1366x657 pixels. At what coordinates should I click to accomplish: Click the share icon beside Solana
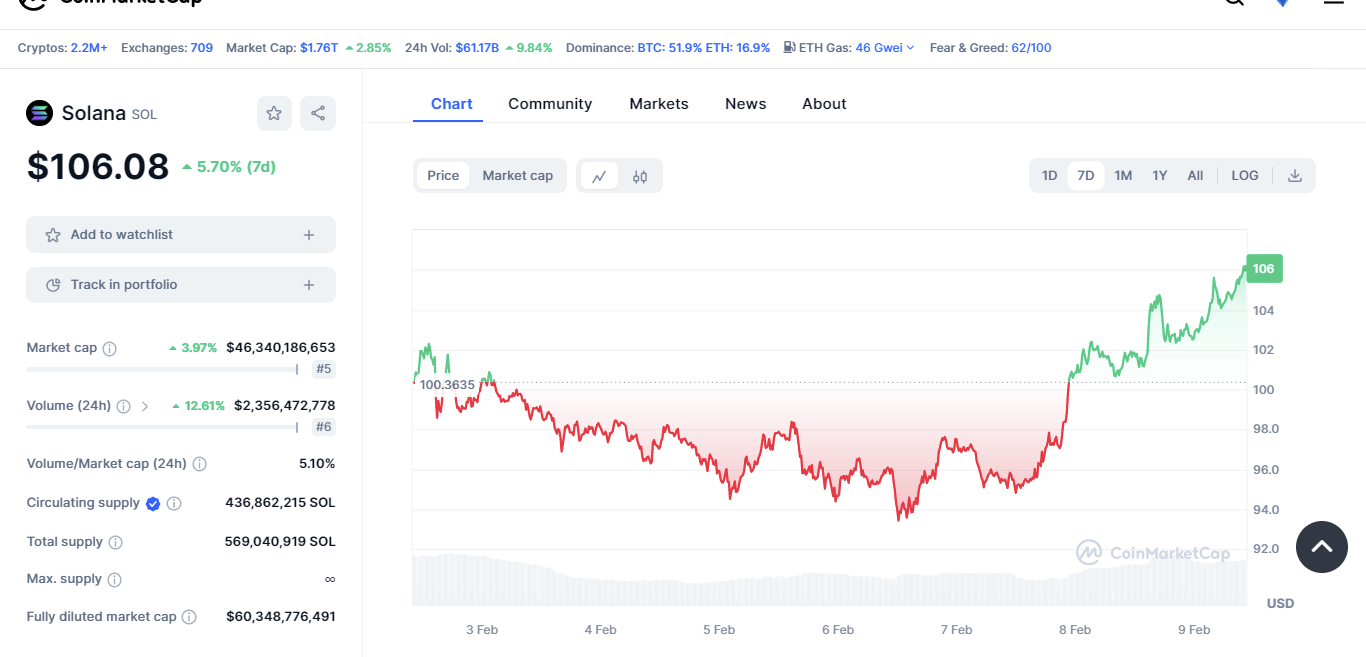pyautogui.click(x=318, y=113)
